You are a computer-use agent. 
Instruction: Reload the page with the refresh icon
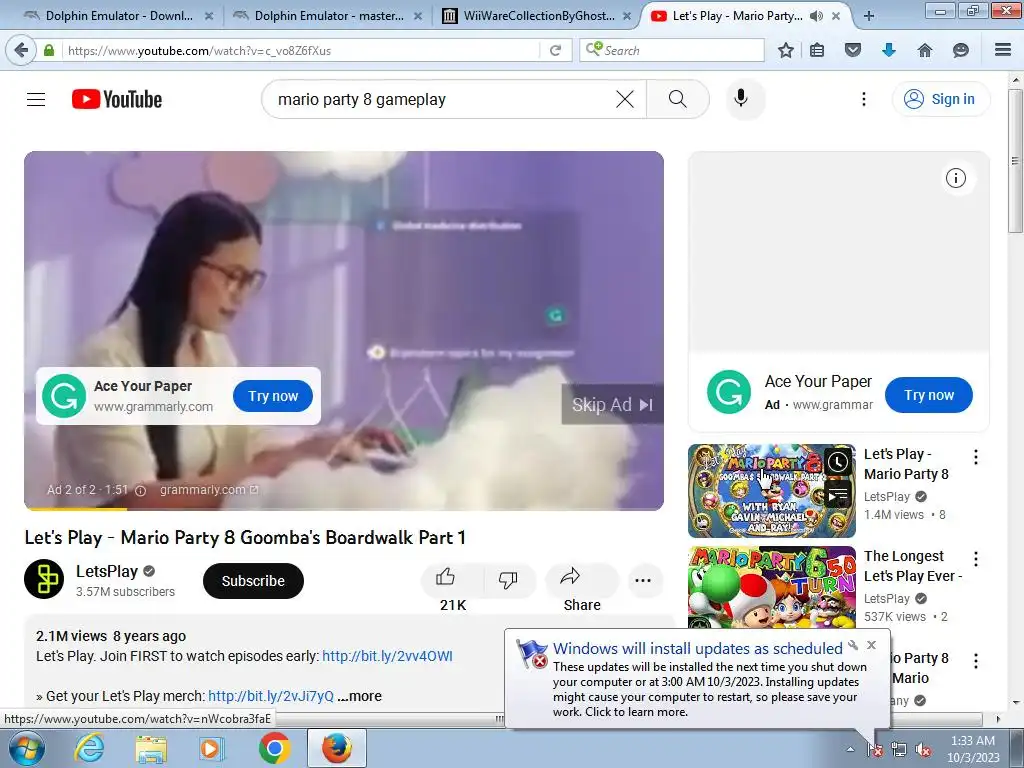click(556, 50)
